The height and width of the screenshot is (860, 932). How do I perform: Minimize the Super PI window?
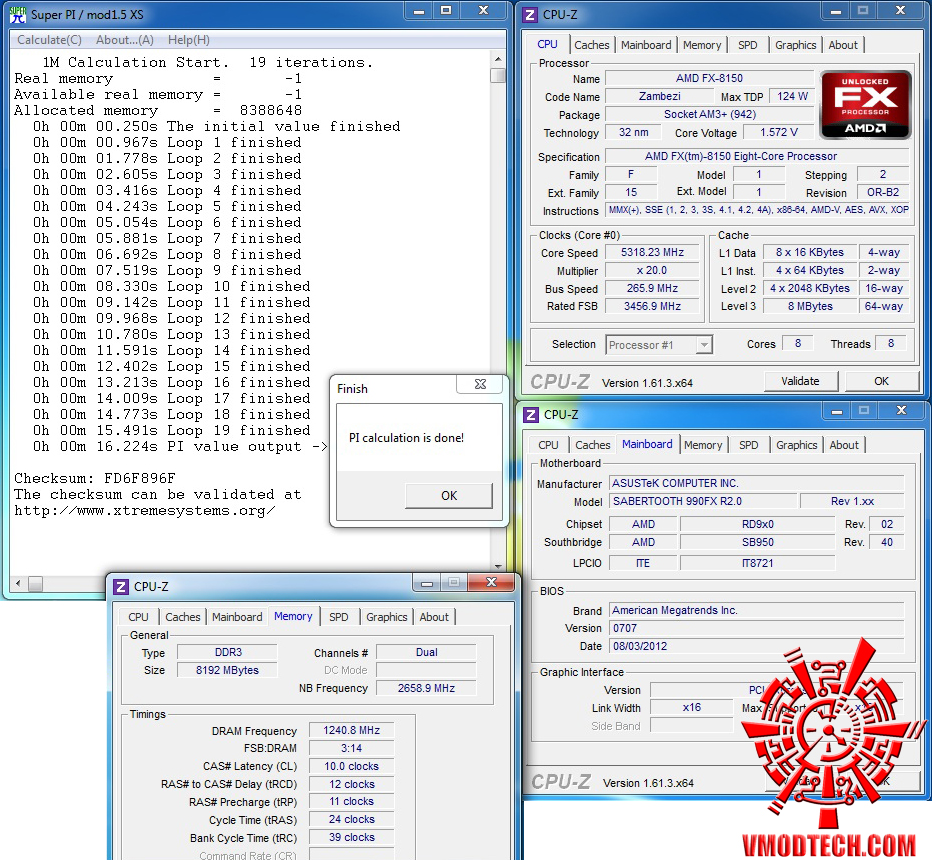coord(419,11)
